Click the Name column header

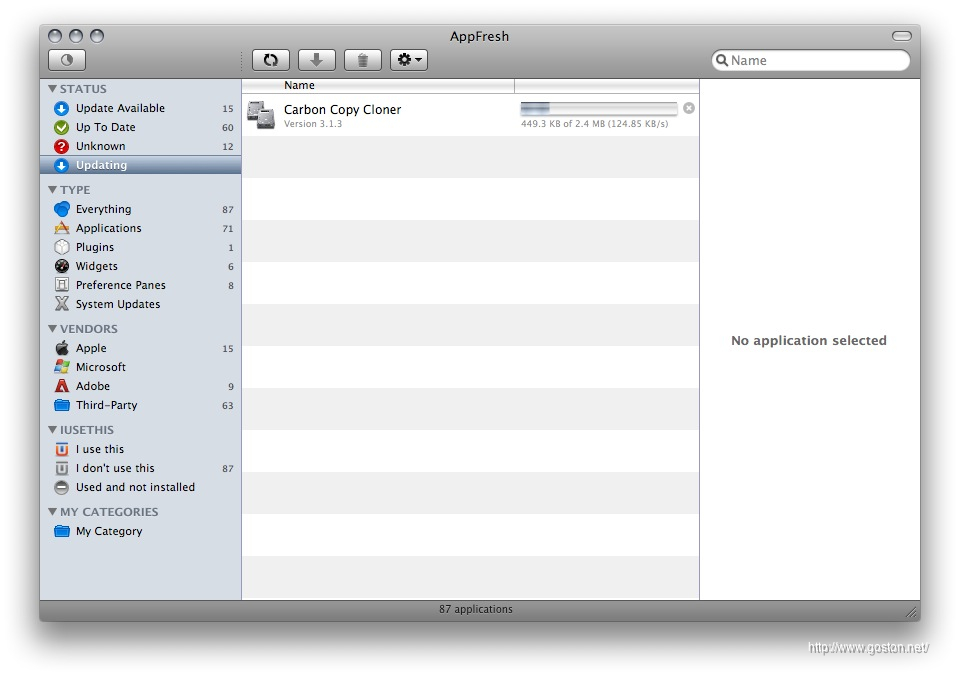[378, 86]
